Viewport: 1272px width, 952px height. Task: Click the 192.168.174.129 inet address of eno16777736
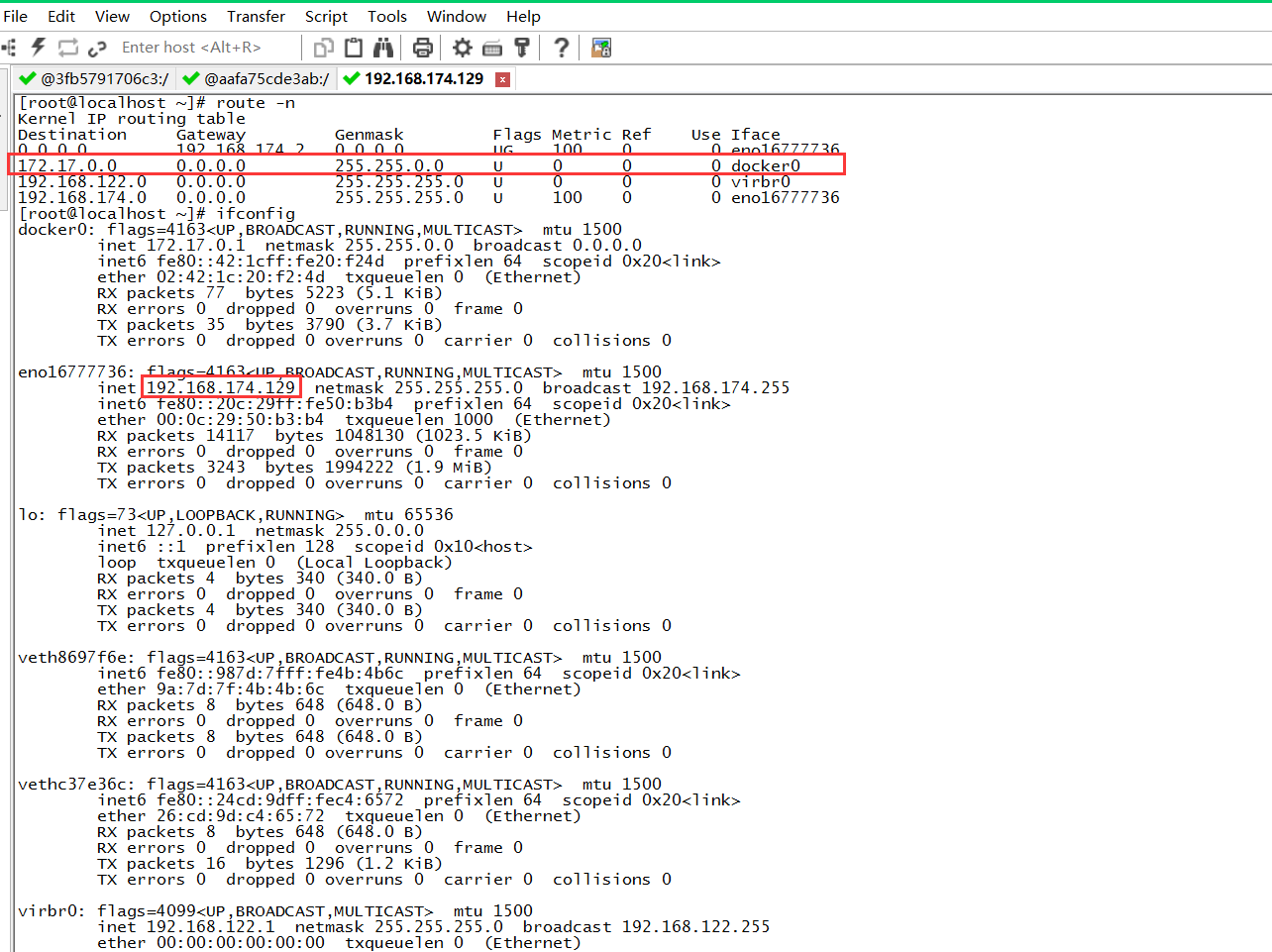[x=221, y=387]
